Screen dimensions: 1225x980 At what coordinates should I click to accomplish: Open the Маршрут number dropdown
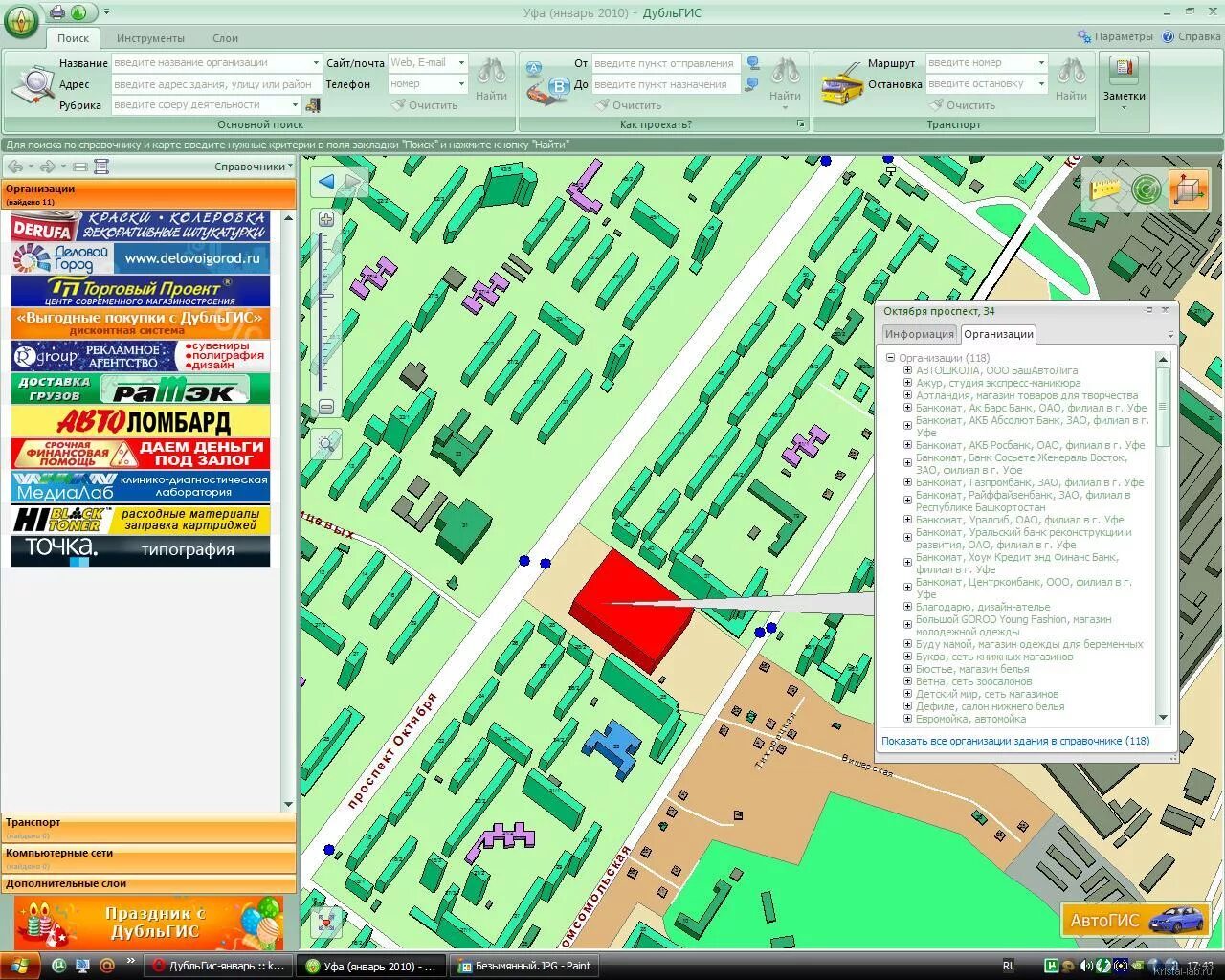pyautogui.click(x=1041, y=62)
